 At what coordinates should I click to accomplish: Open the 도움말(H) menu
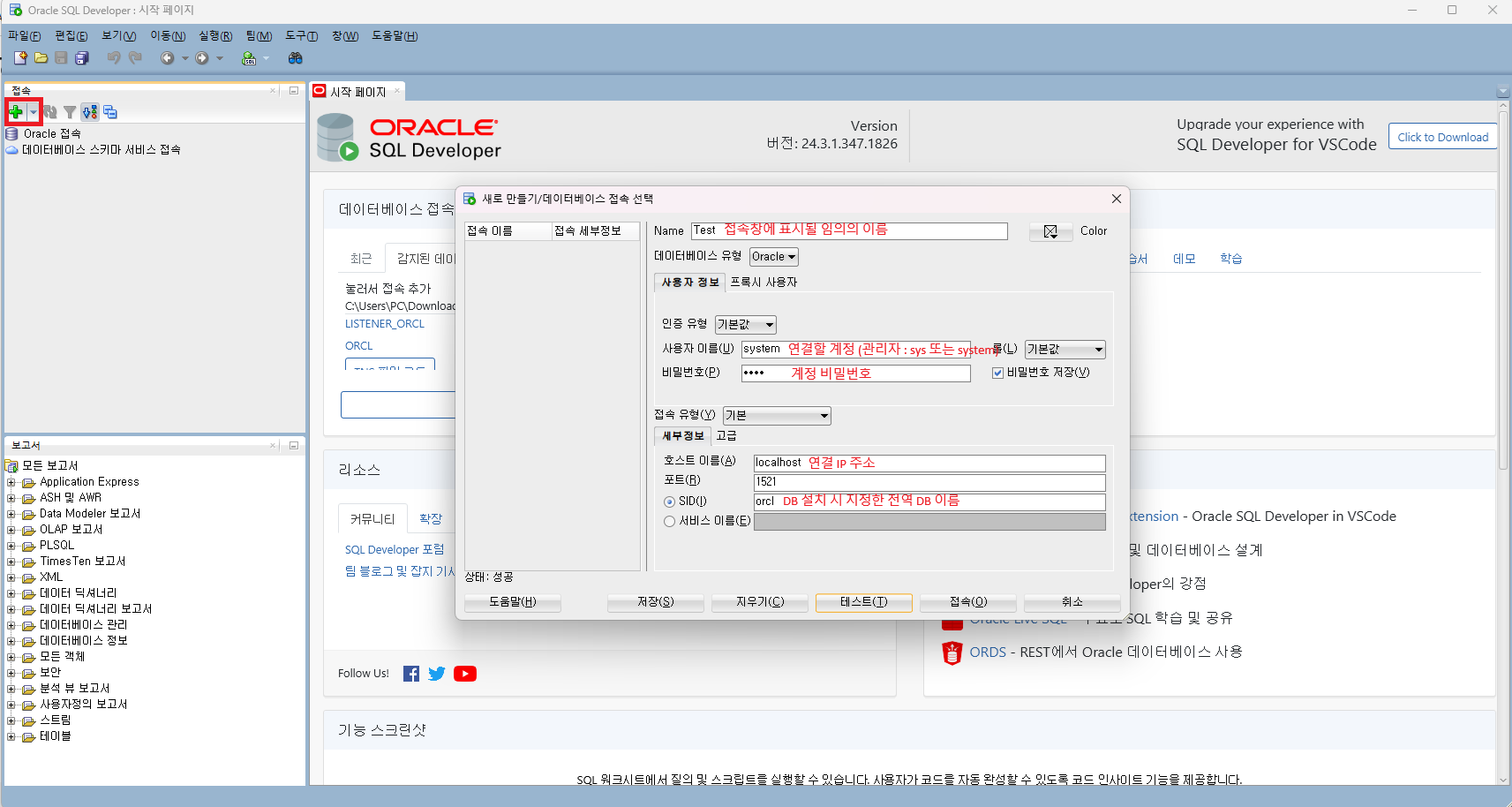click(x=395, y=36)
